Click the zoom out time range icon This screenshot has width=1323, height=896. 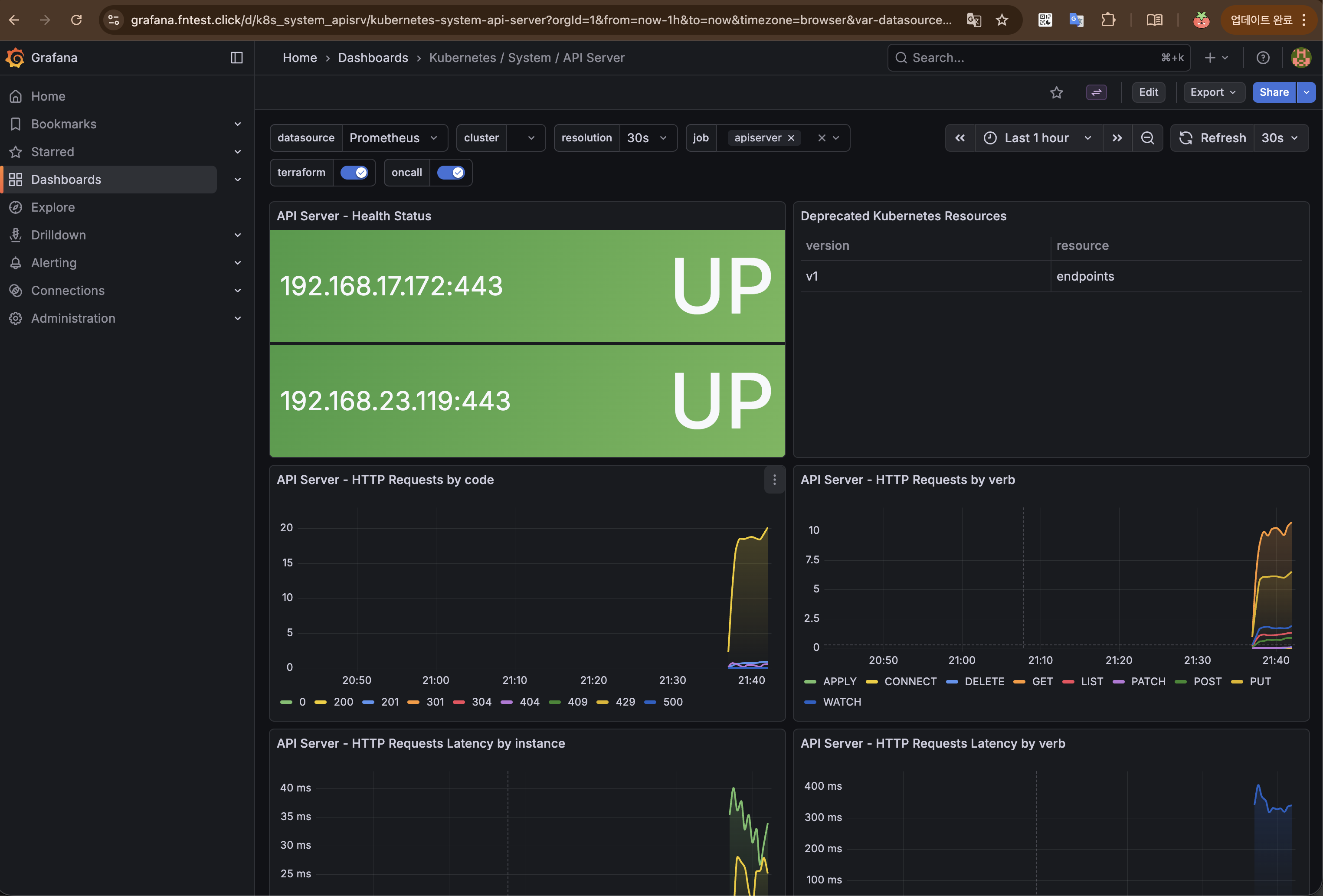[1147, 138]
